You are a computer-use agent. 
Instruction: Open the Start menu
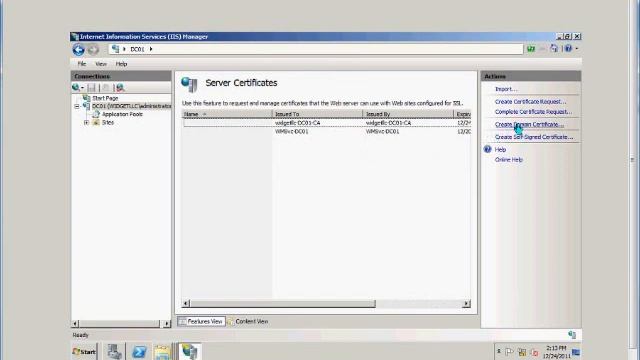coord(84,351)
